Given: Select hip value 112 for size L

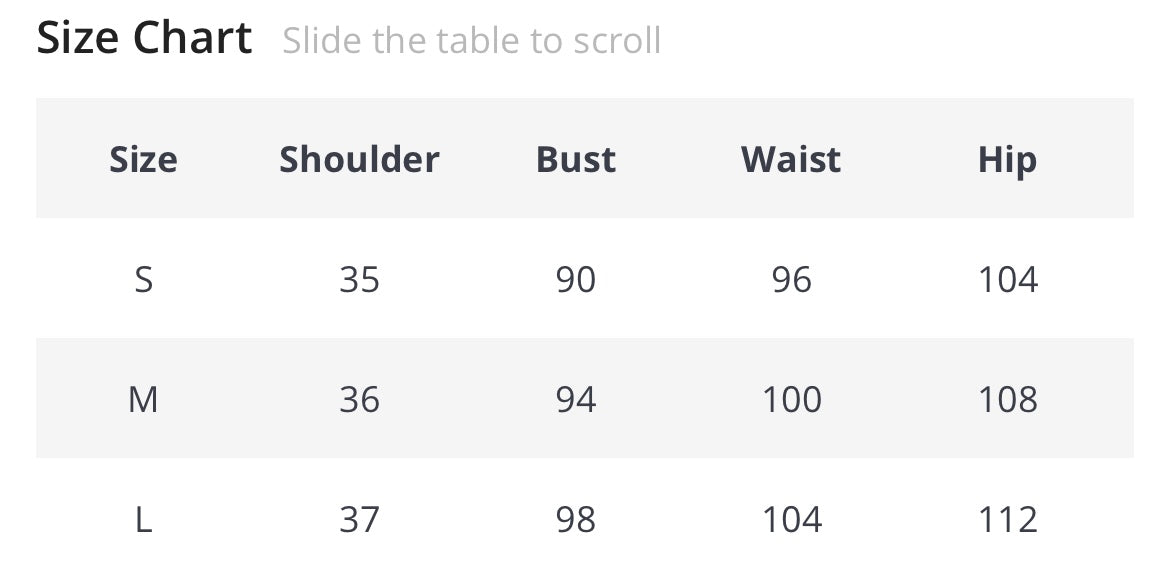Looking at the screenshot, I should [1007, 519].
